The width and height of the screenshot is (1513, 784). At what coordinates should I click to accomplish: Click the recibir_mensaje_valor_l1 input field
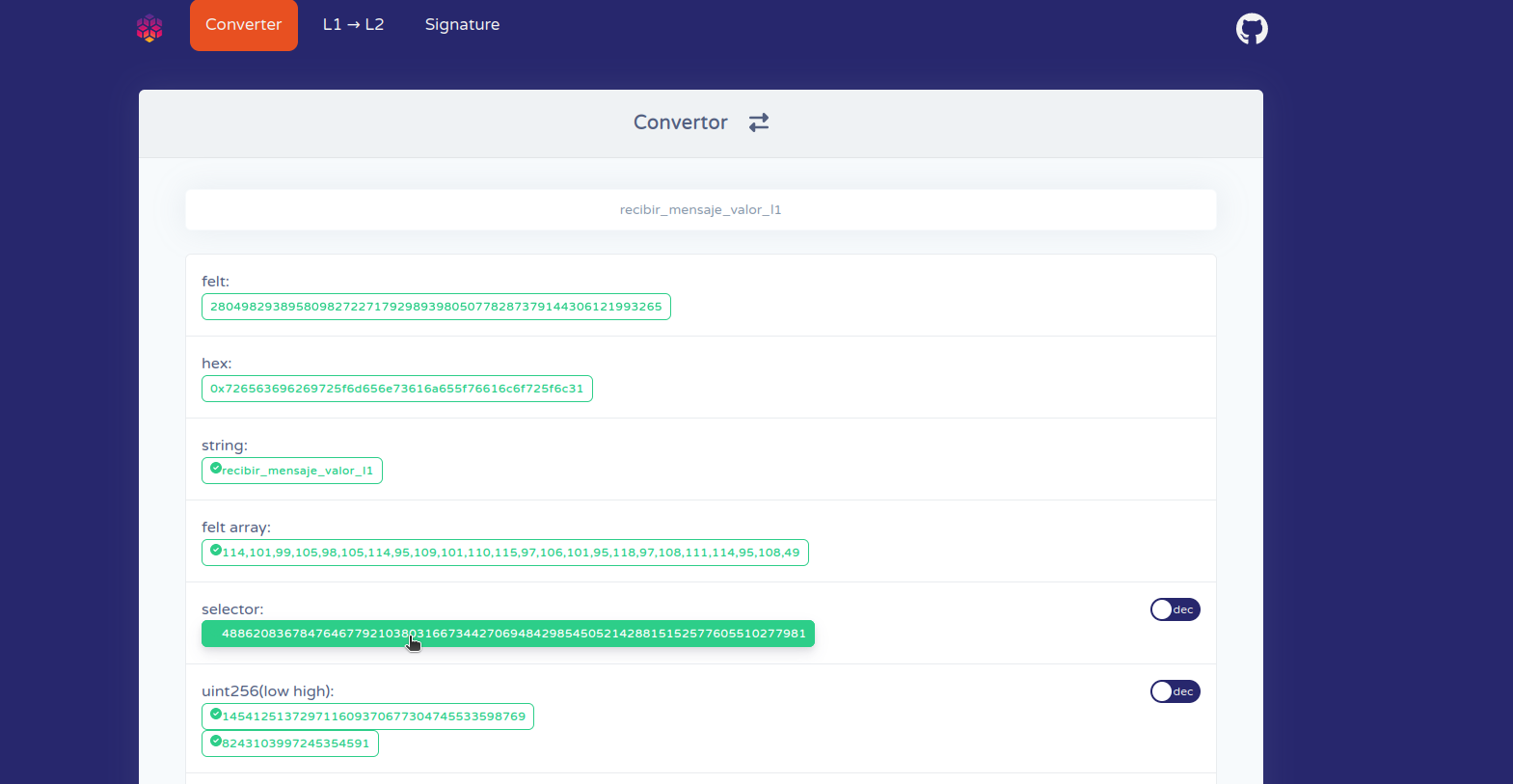(x=701, y=209)
